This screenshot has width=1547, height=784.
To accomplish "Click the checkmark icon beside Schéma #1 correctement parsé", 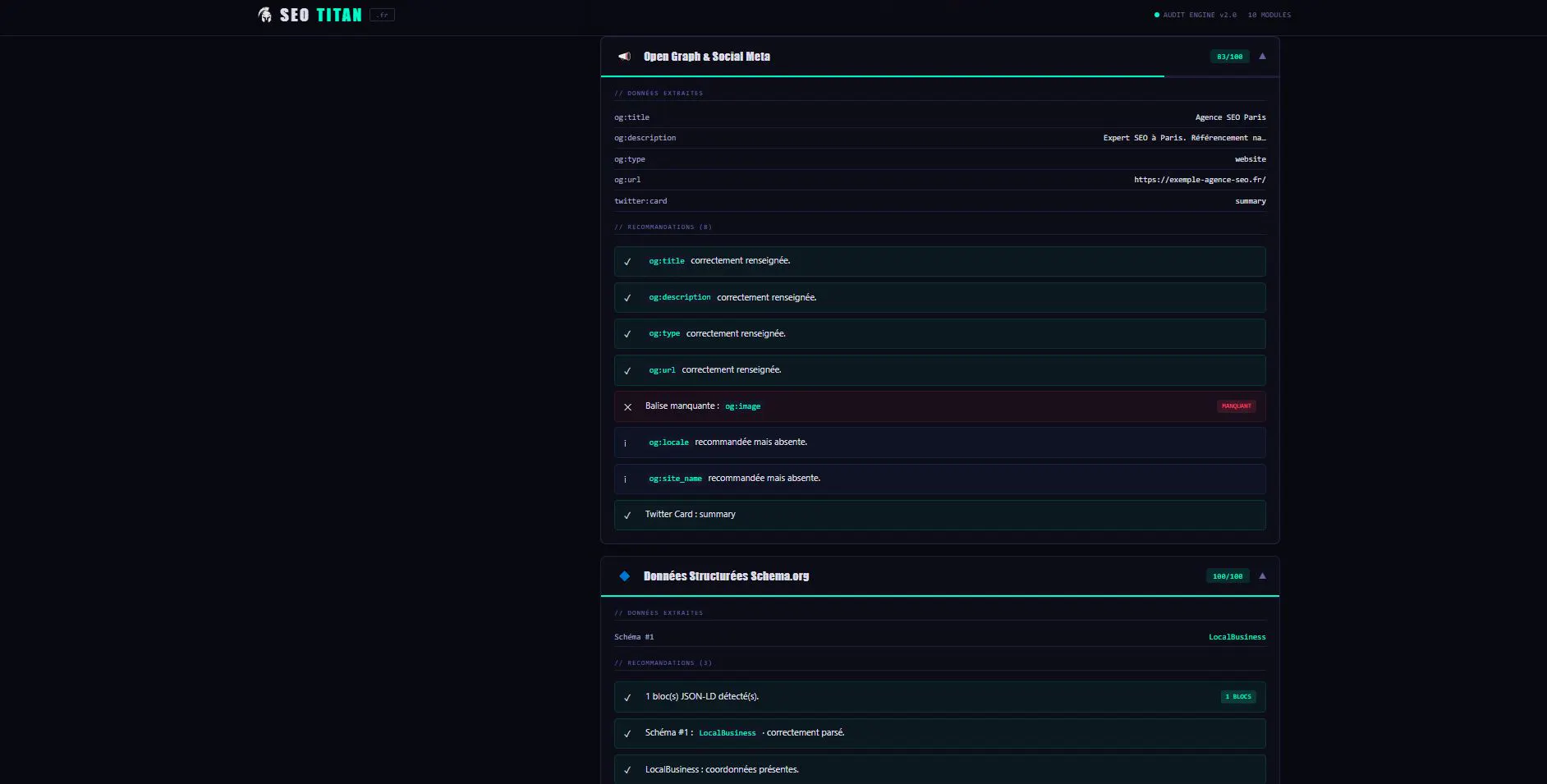I will pos(628,734).
